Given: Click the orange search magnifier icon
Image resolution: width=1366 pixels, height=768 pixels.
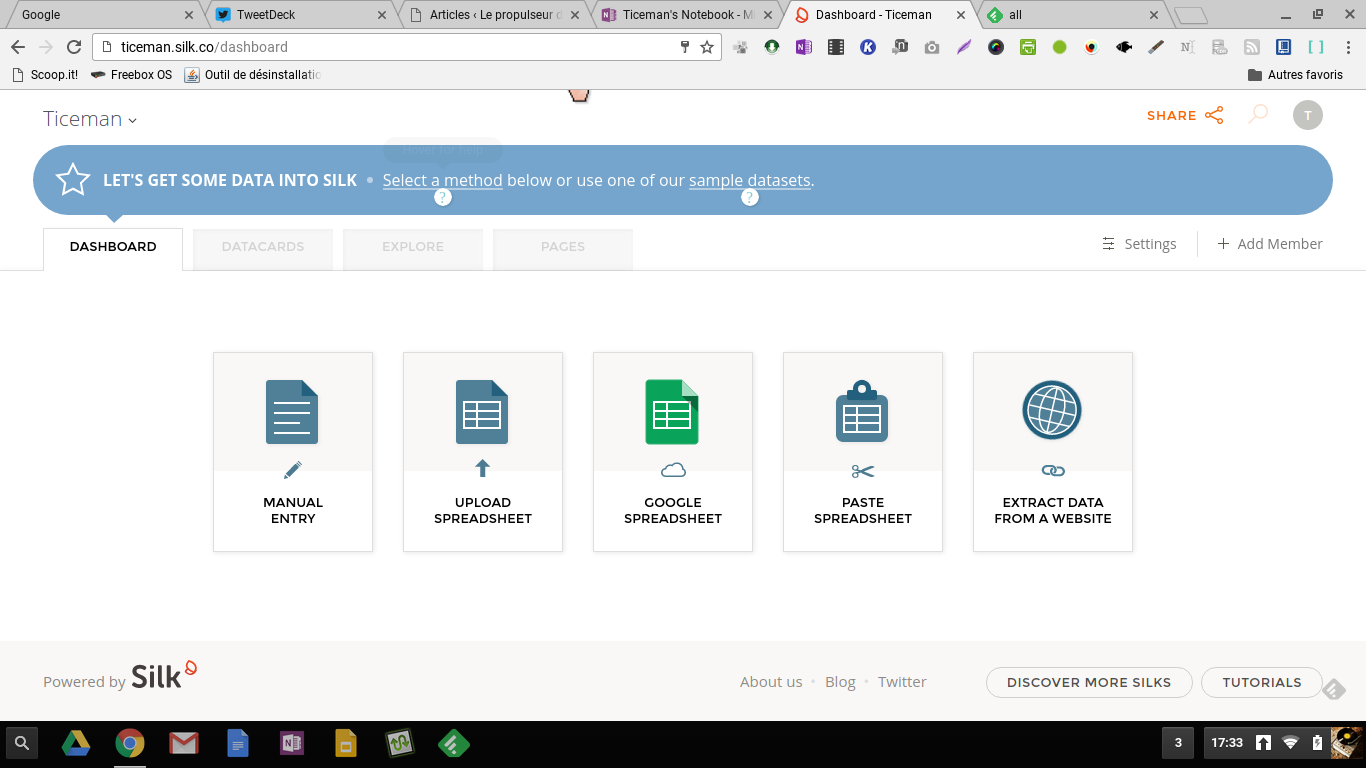Looking at the screenshot, I should pyautogui.click(x=1258, y=115).
